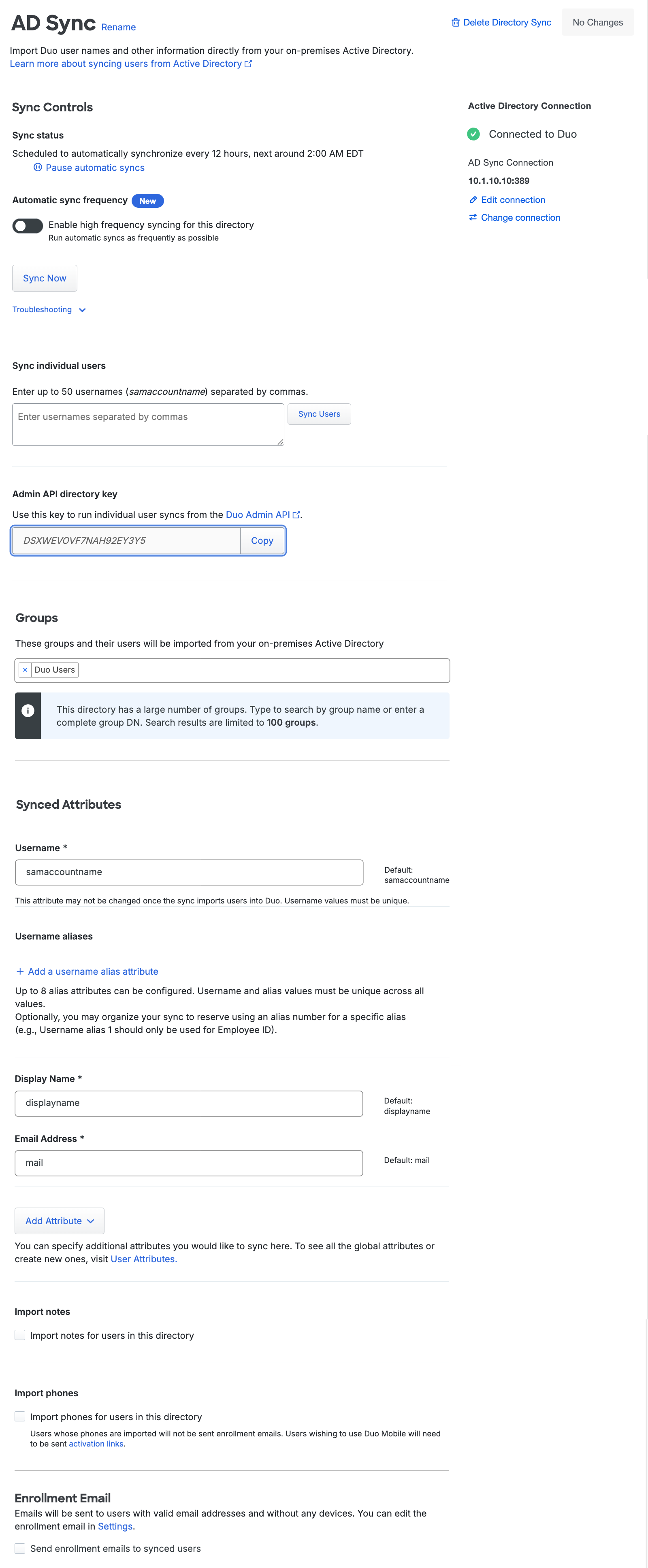Image resolution: width=648 pixels, height=1568 pixels.
Task: Open the Groups selection field
Action: point(244,669)
